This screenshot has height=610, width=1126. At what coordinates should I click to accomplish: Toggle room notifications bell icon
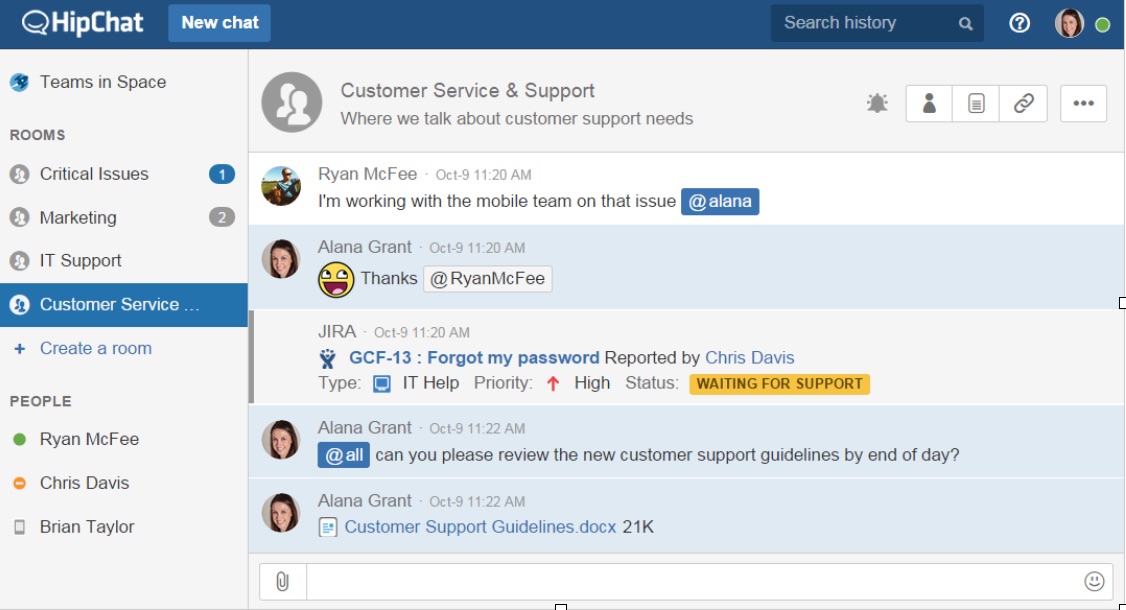[x=877, y=103]
